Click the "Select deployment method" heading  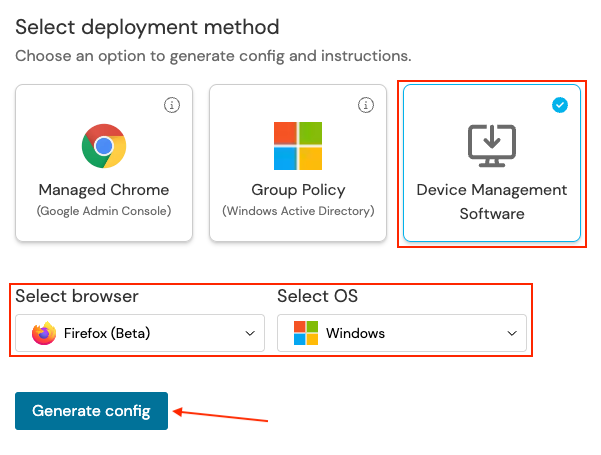pyautogui.click(x=147, y=28)
